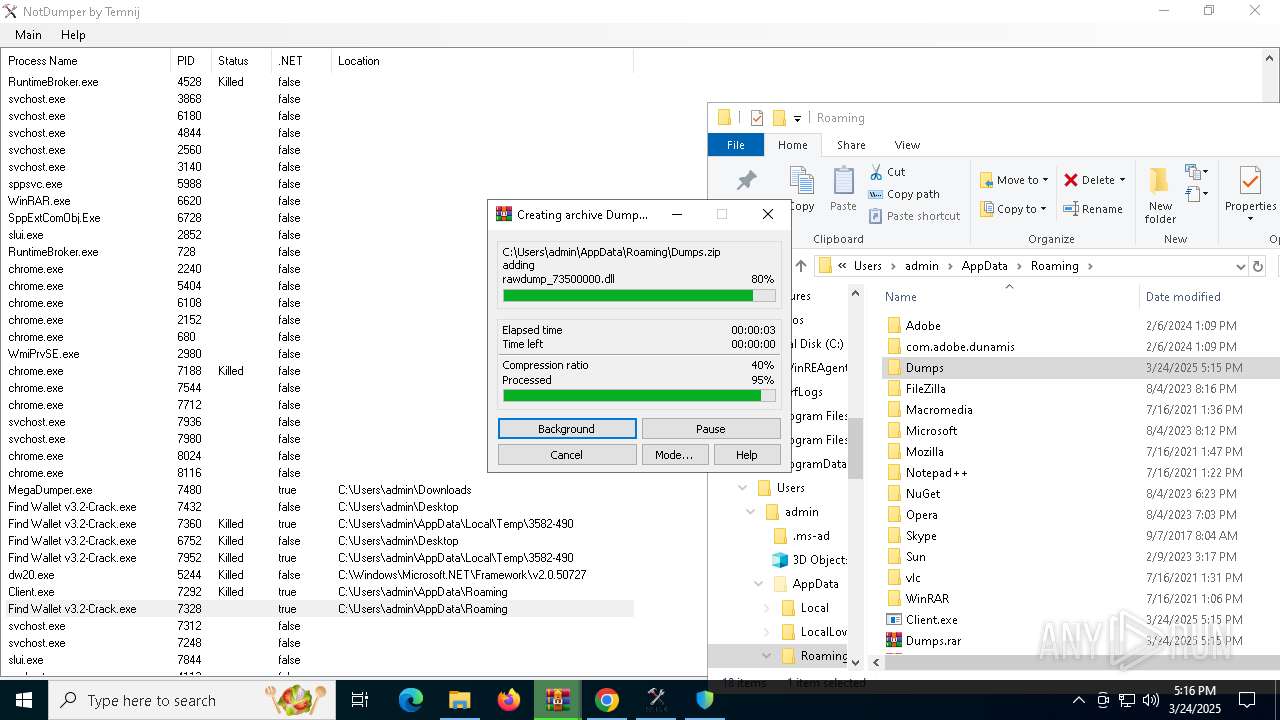
Task: Expand the Local folder tree node
Action: (767, 608)
